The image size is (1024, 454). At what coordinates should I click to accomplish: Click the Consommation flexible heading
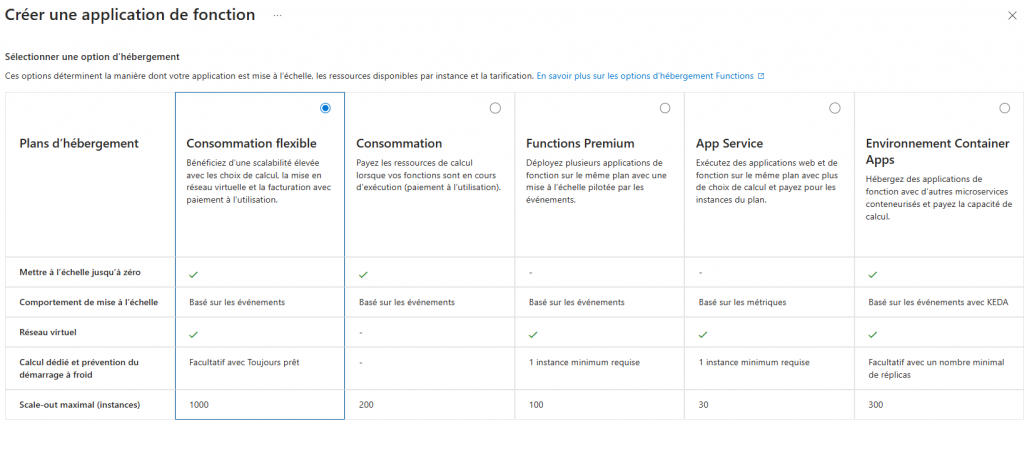(x=251, y=144)
